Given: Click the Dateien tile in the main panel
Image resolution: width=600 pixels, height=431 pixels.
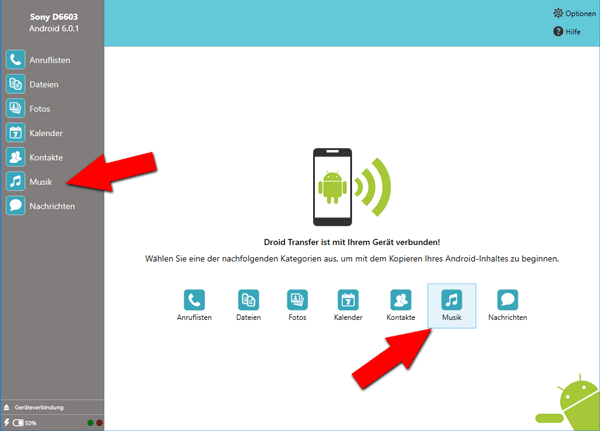Looking at the screenshot, I should click(x=248, y=305).
